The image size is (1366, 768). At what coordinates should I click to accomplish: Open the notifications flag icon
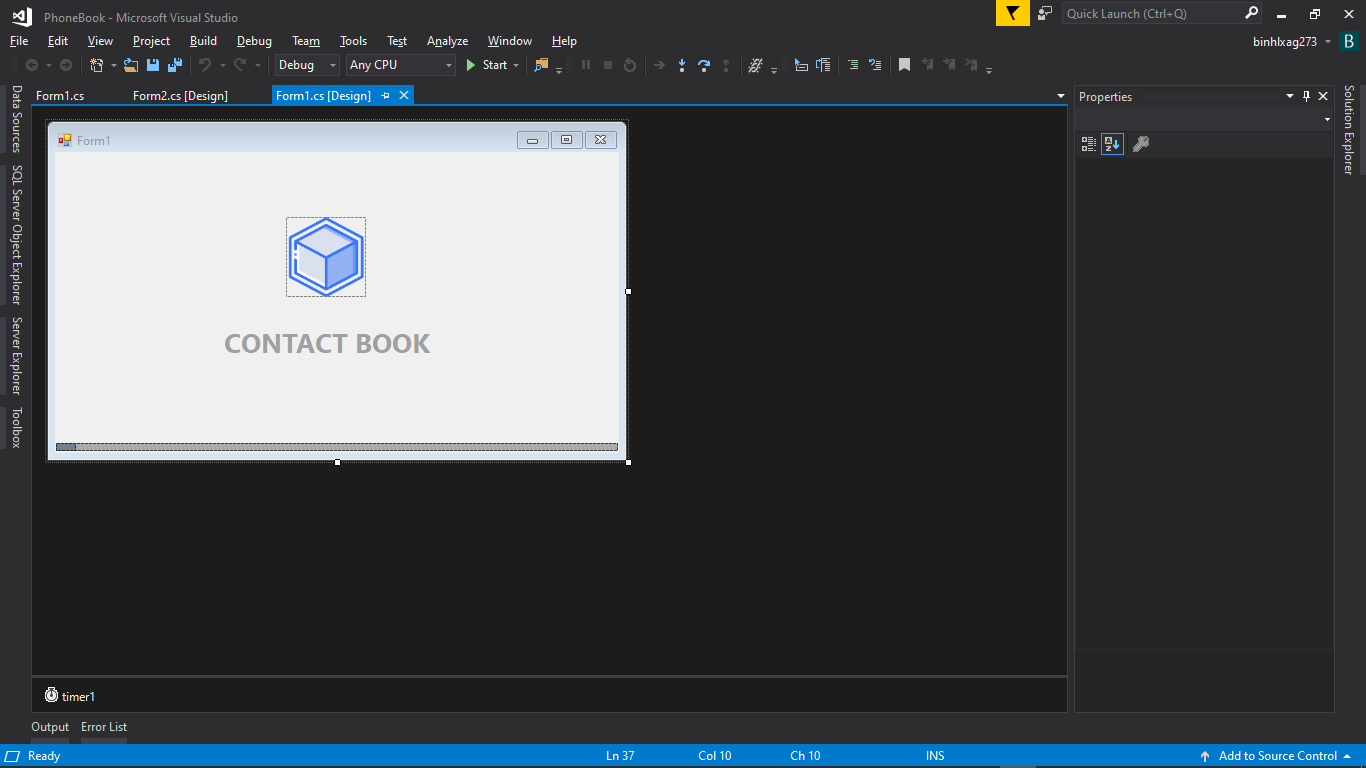(1012, 13)
